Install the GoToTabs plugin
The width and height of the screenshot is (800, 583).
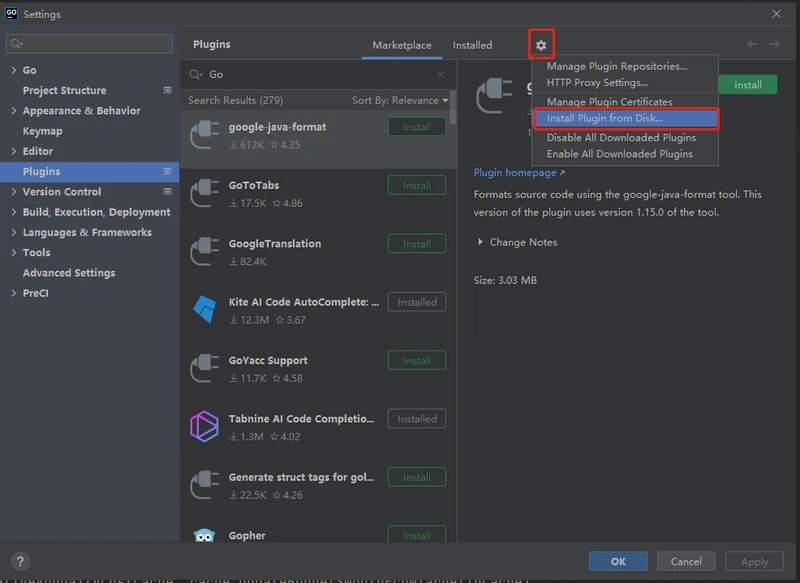click(x=417, y=186)
